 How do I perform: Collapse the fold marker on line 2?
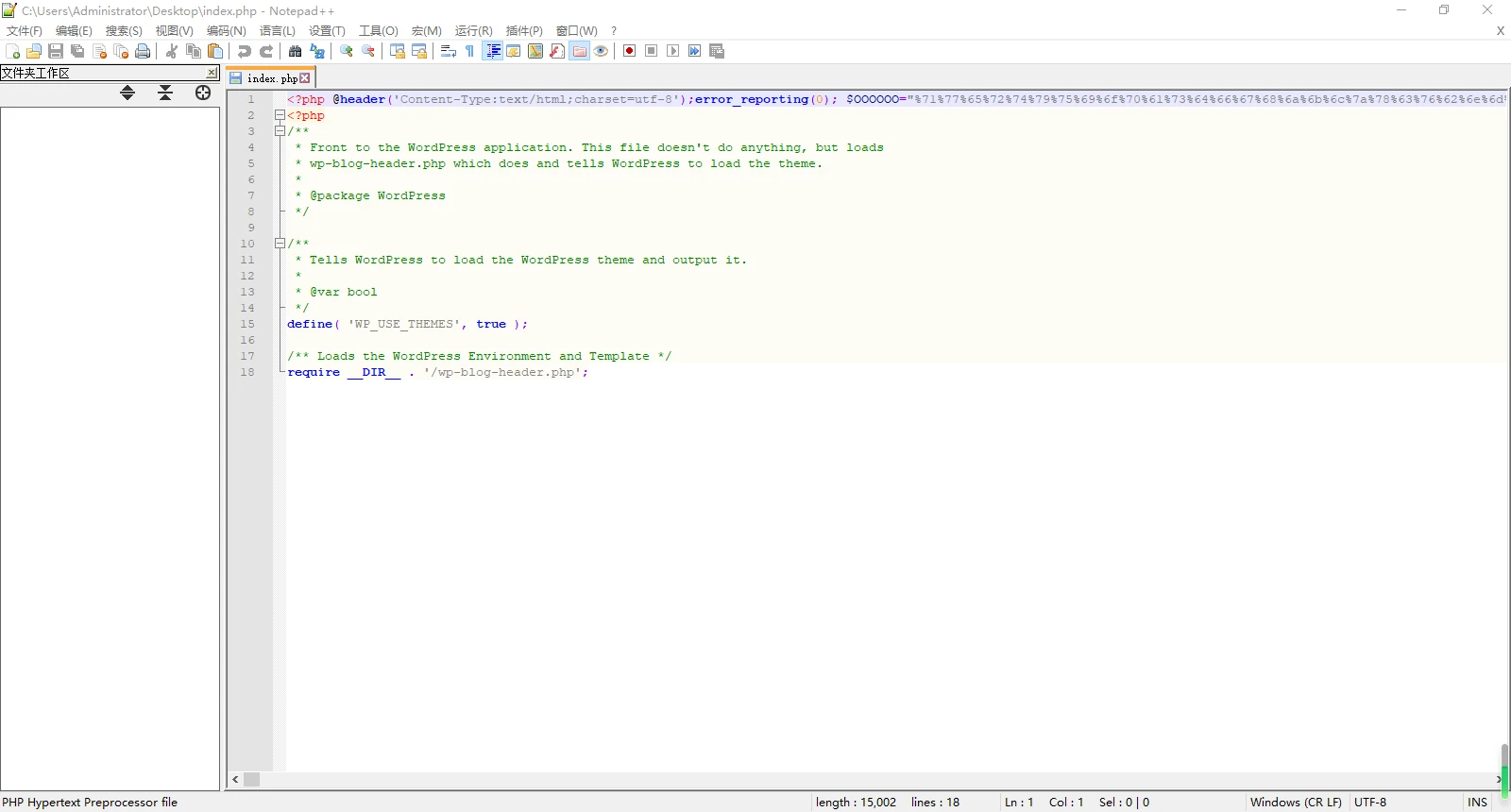(x=280, y=115)
